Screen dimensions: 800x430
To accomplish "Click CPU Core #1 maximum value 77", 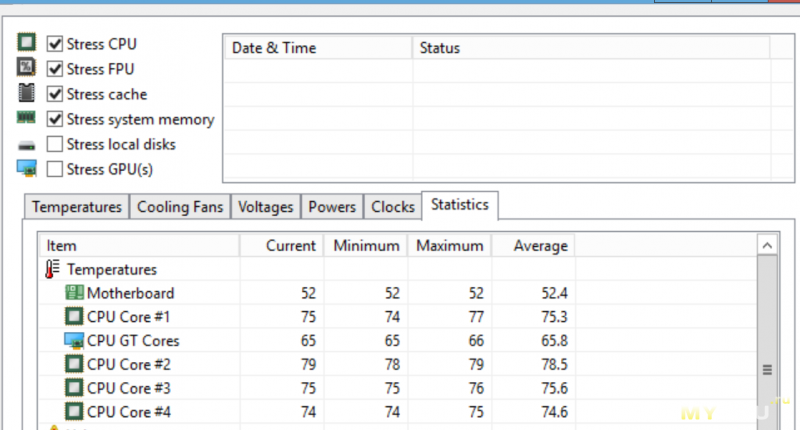I will tap(476, 317).
